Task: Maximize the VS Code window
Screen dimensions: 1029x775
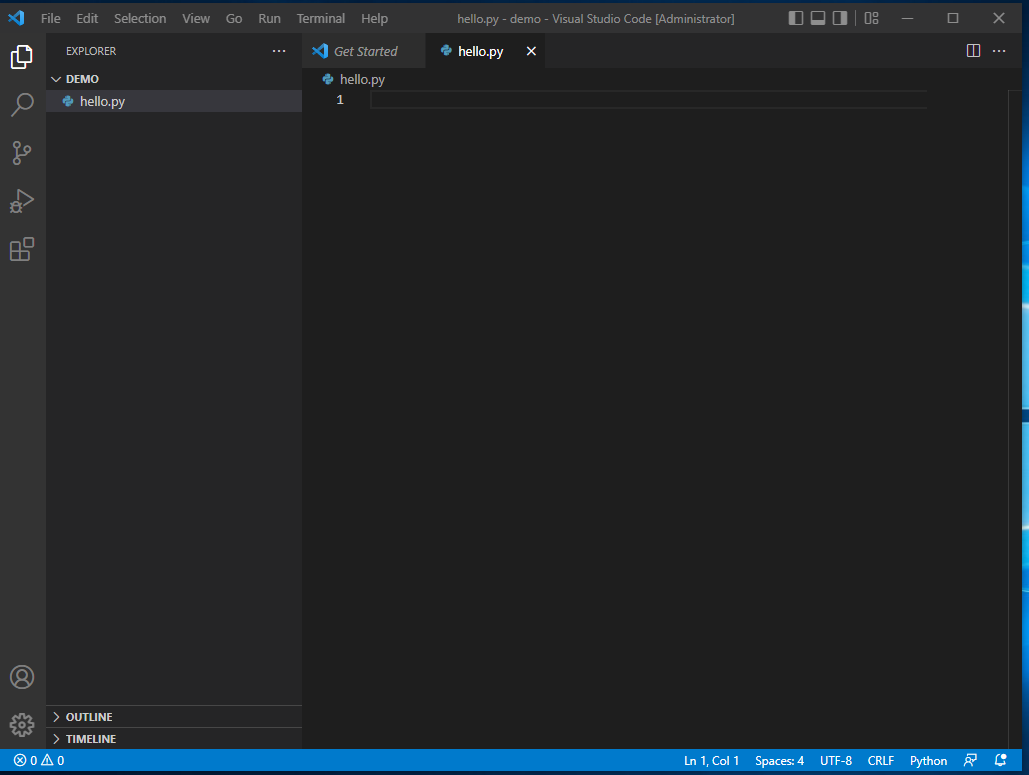Action: pyautogui.click(x=953, y=18)
